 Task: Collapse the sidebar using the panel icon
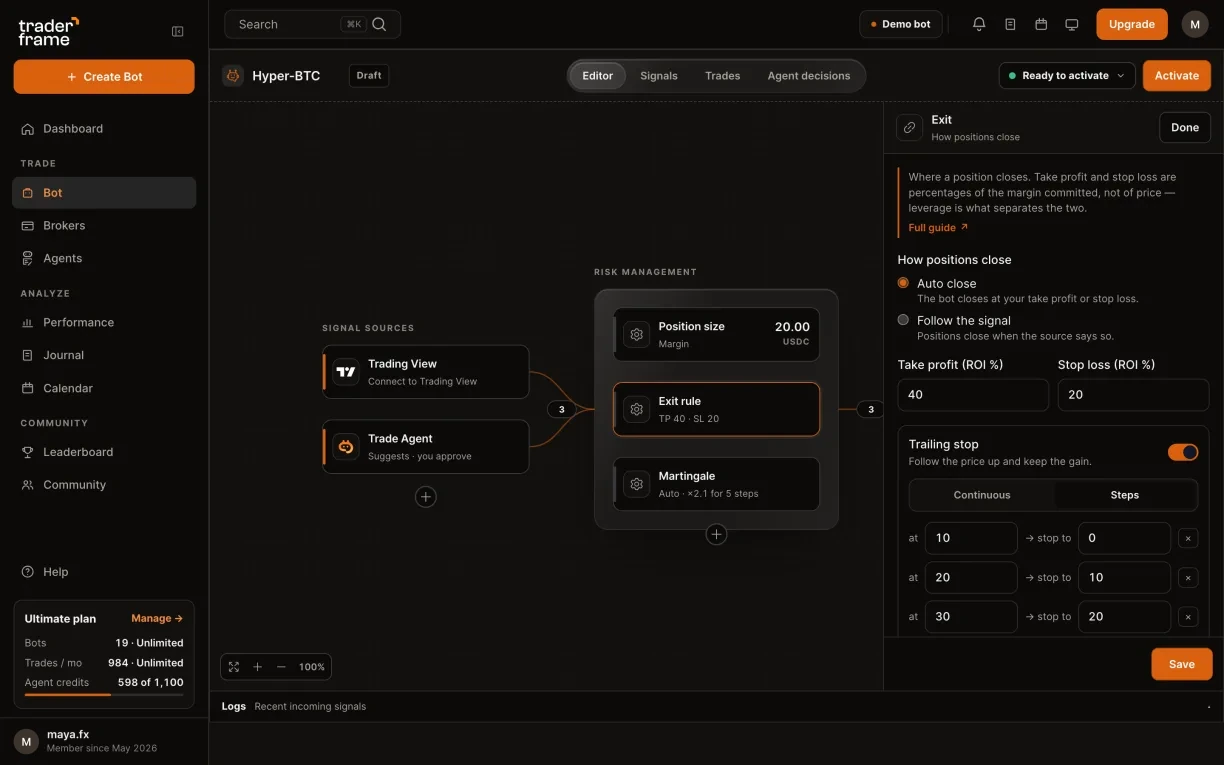178,31
